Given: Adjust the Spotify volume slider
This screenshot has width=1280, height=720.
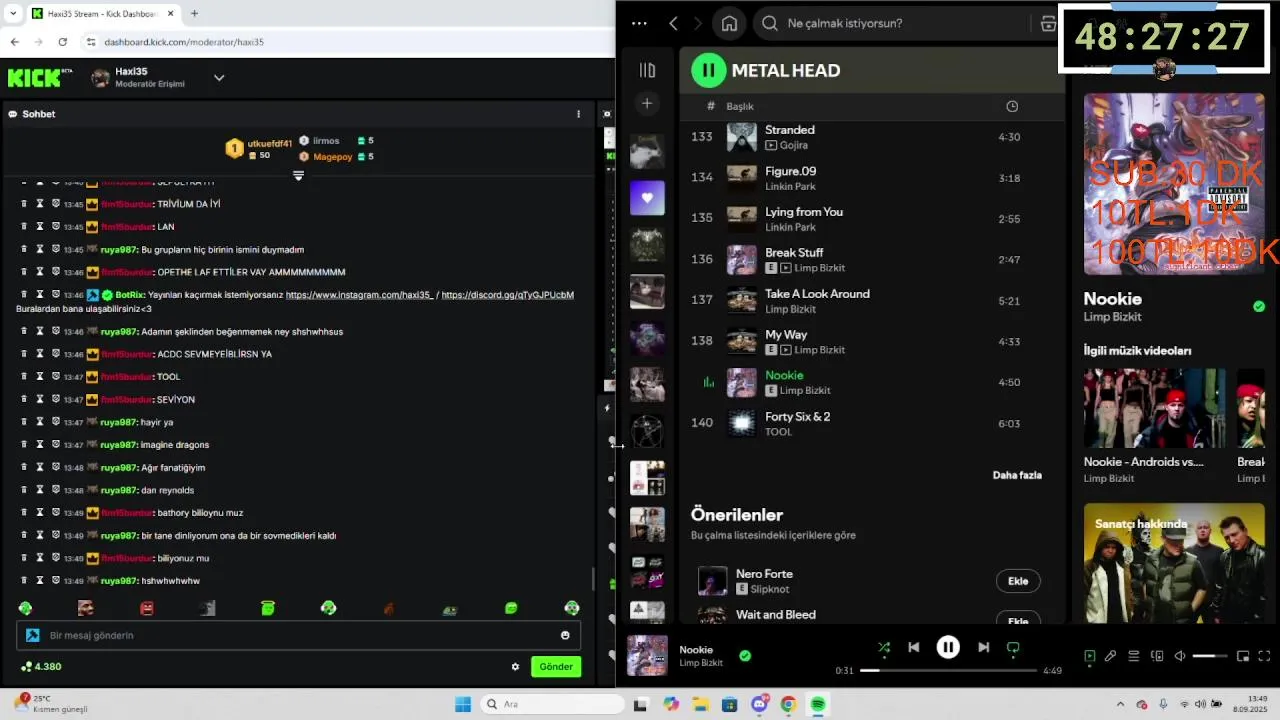Looking at the screenshot, I should 1210,656.
